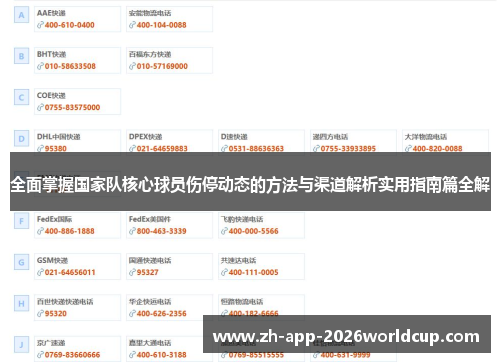
Task: Open the letter H index badge
Action: (21, 303)
